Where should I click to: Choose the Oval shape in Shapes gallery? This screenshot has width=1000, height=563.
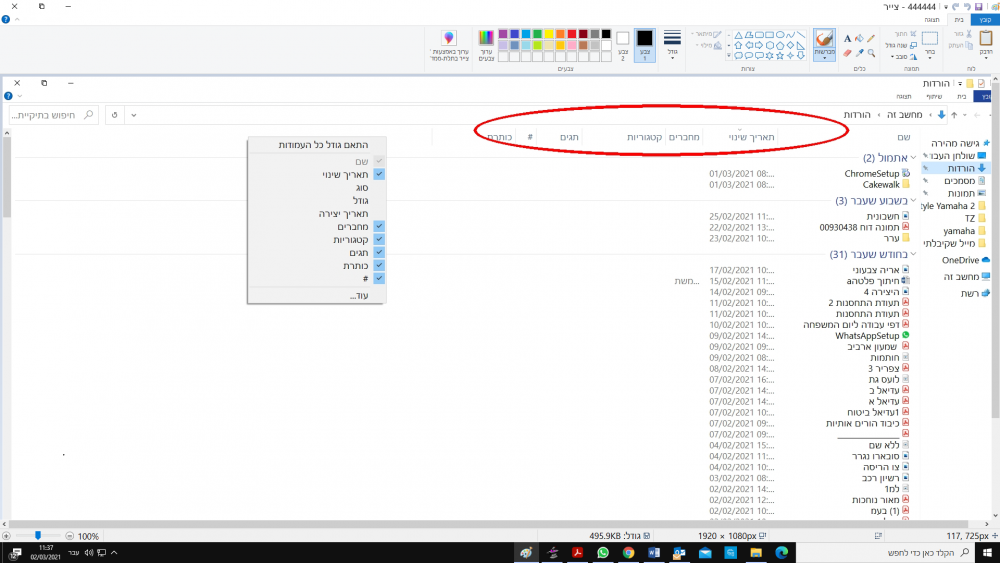[780, 34]
